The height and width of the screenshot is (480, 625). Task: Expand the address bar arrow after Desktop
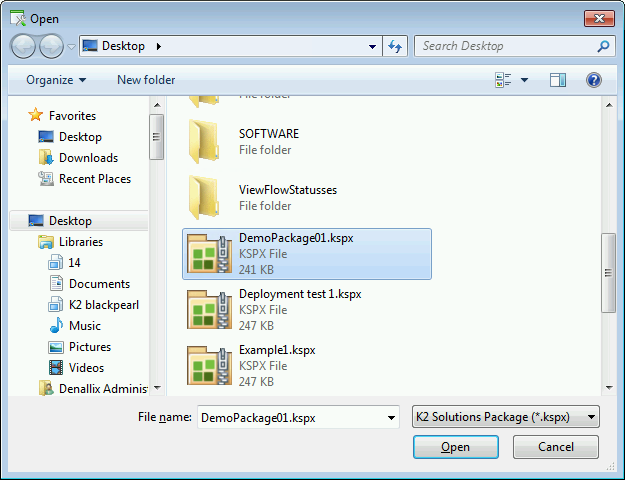[159, 46]
